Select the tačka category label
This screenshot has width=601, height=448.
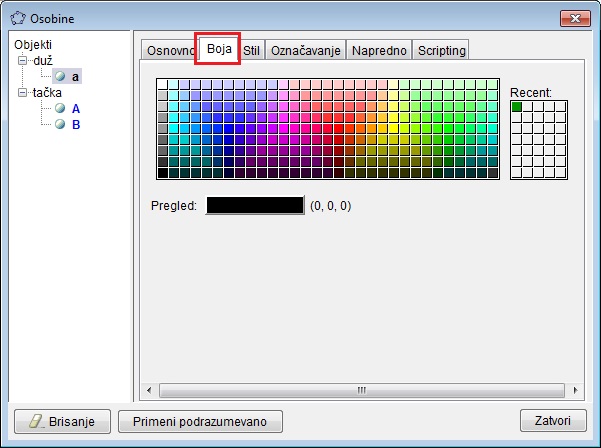47,92
